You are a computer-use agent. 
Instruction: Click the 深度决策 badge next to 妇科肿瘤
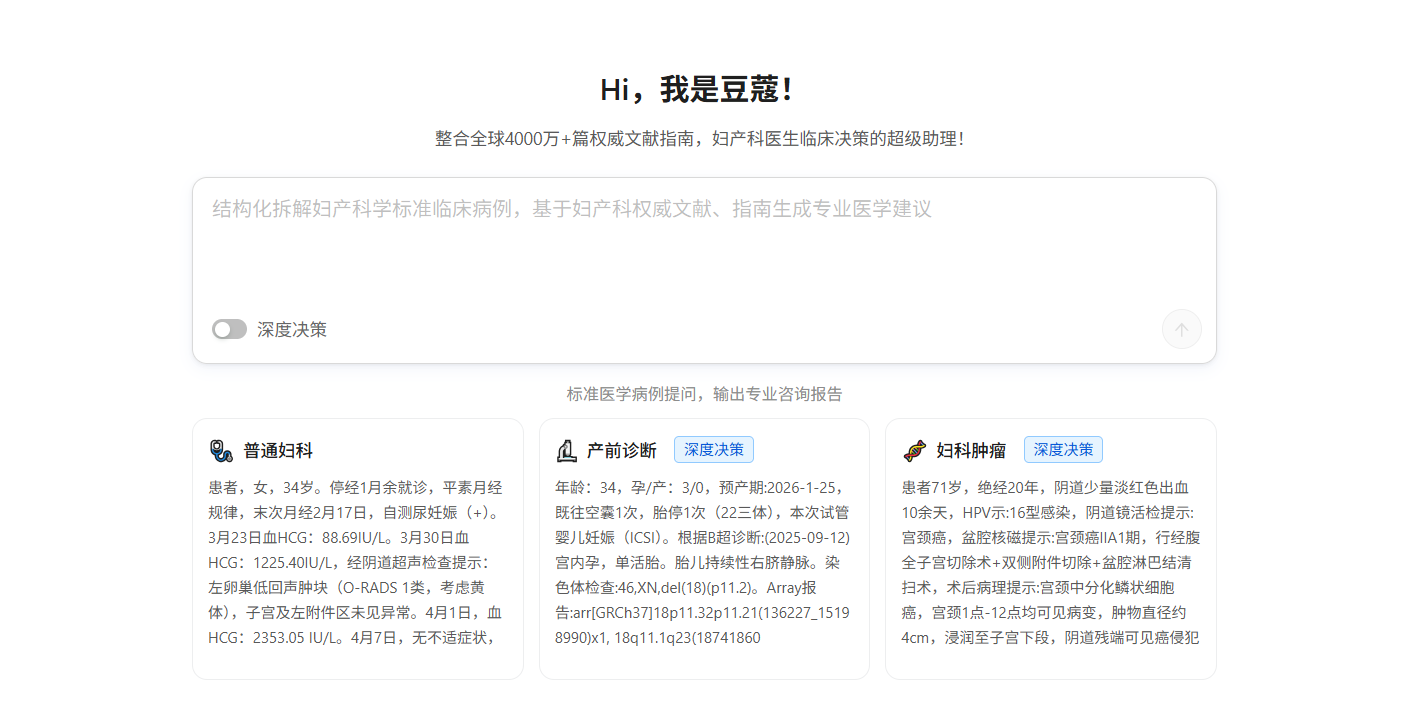pyautogui.click(x=1062, y=449)
